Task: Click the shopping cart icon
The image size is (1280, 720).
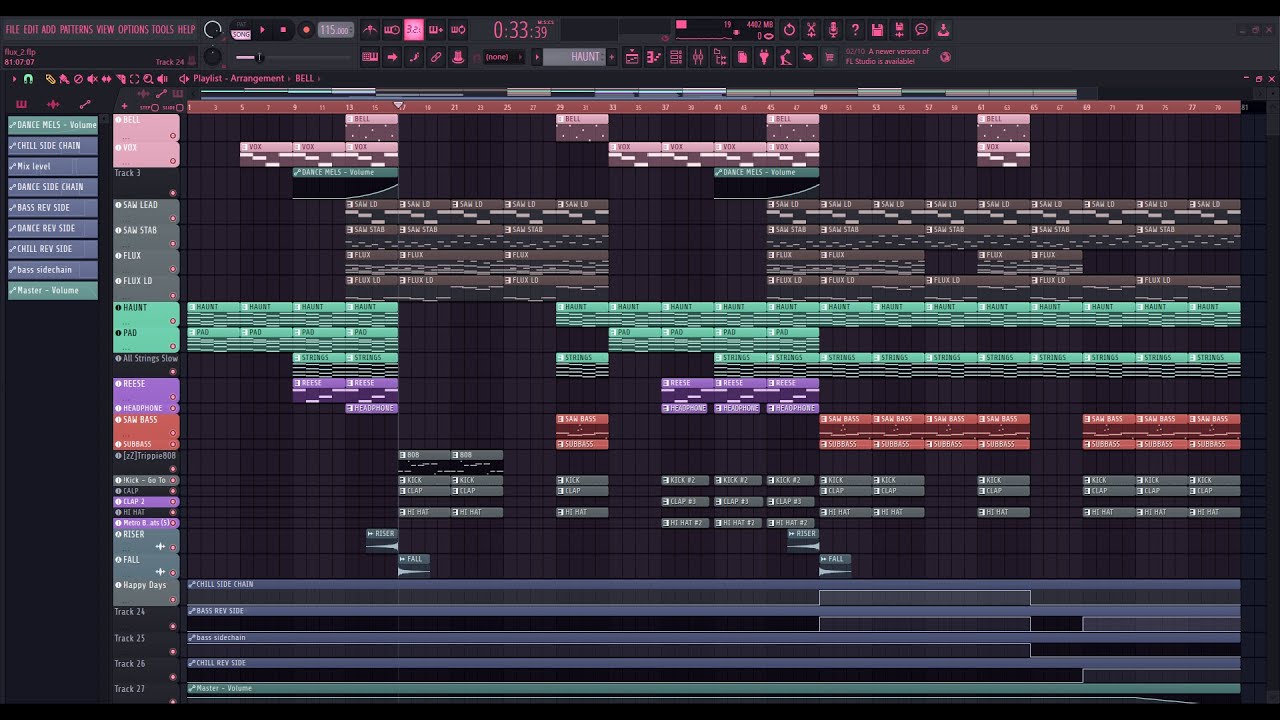Action: (829, 57)
